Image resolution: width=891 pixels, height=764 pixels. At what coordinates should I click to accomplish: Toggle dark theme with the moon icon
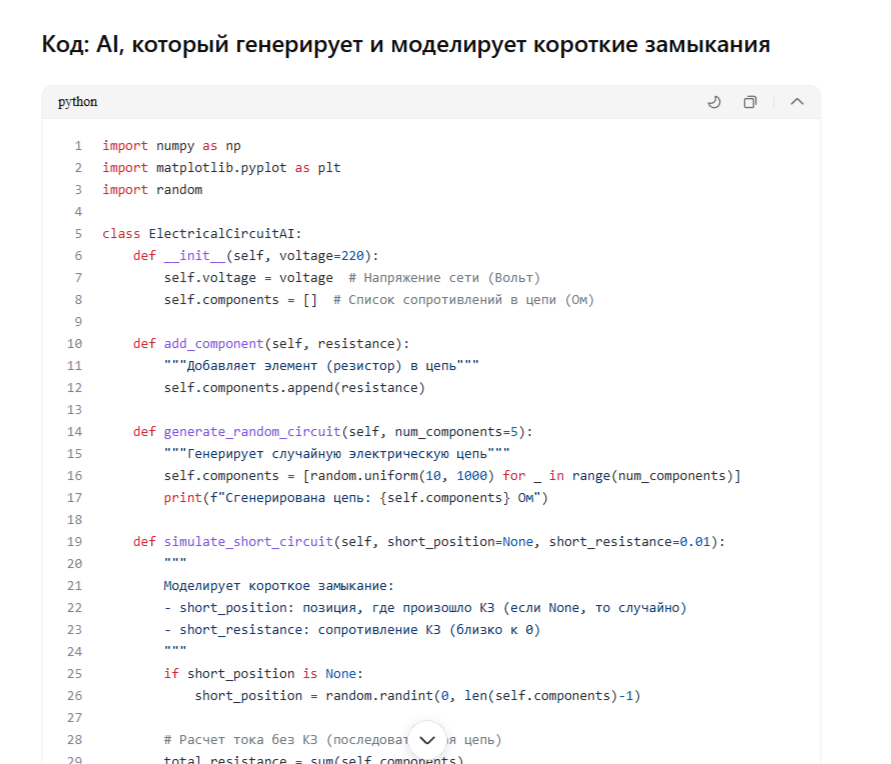[x=714, y=102]
